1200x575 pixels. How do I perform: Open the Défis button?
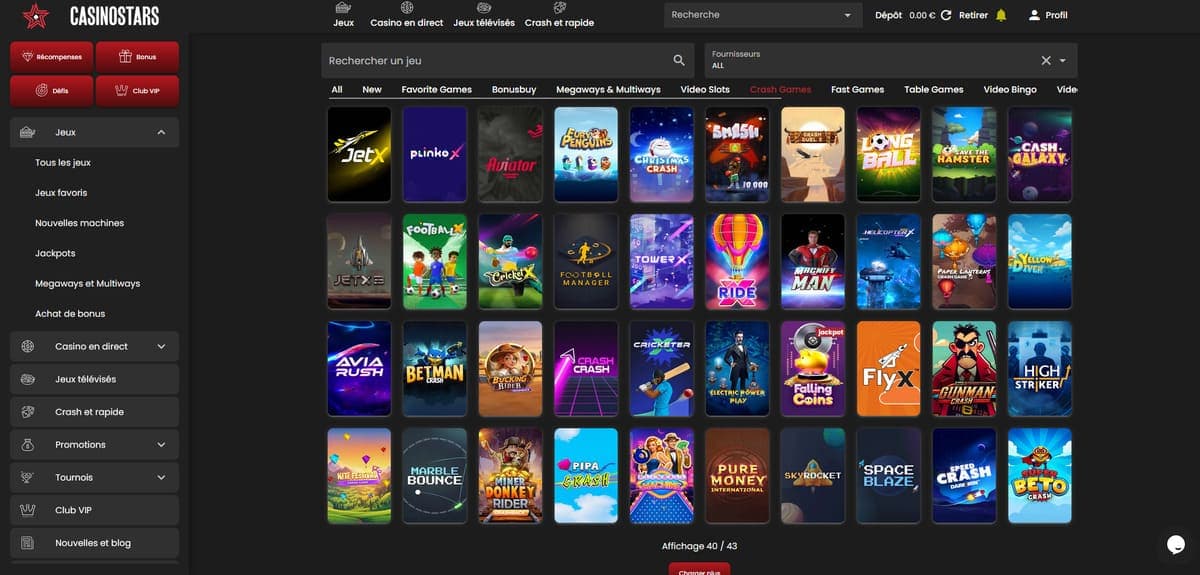coord(52,90)
